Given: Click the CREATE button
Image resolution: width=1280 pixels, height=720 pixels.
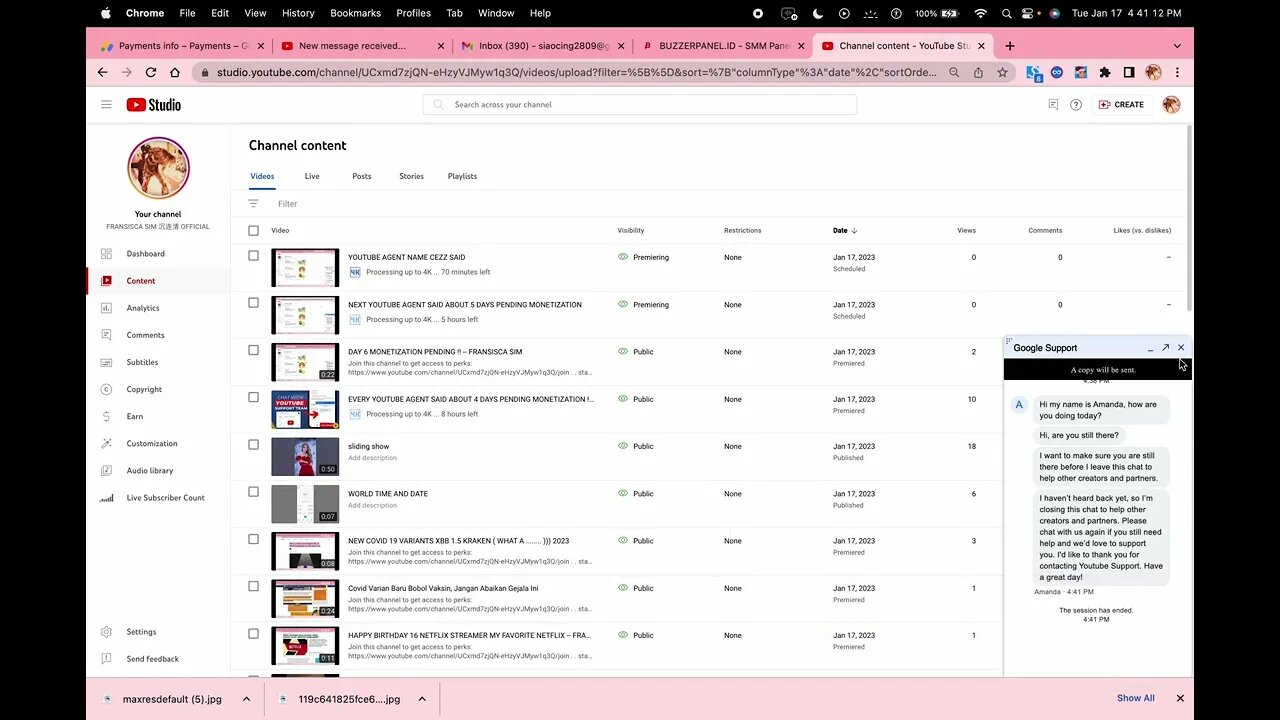Looking at the screenshot, I should 1121,104.
